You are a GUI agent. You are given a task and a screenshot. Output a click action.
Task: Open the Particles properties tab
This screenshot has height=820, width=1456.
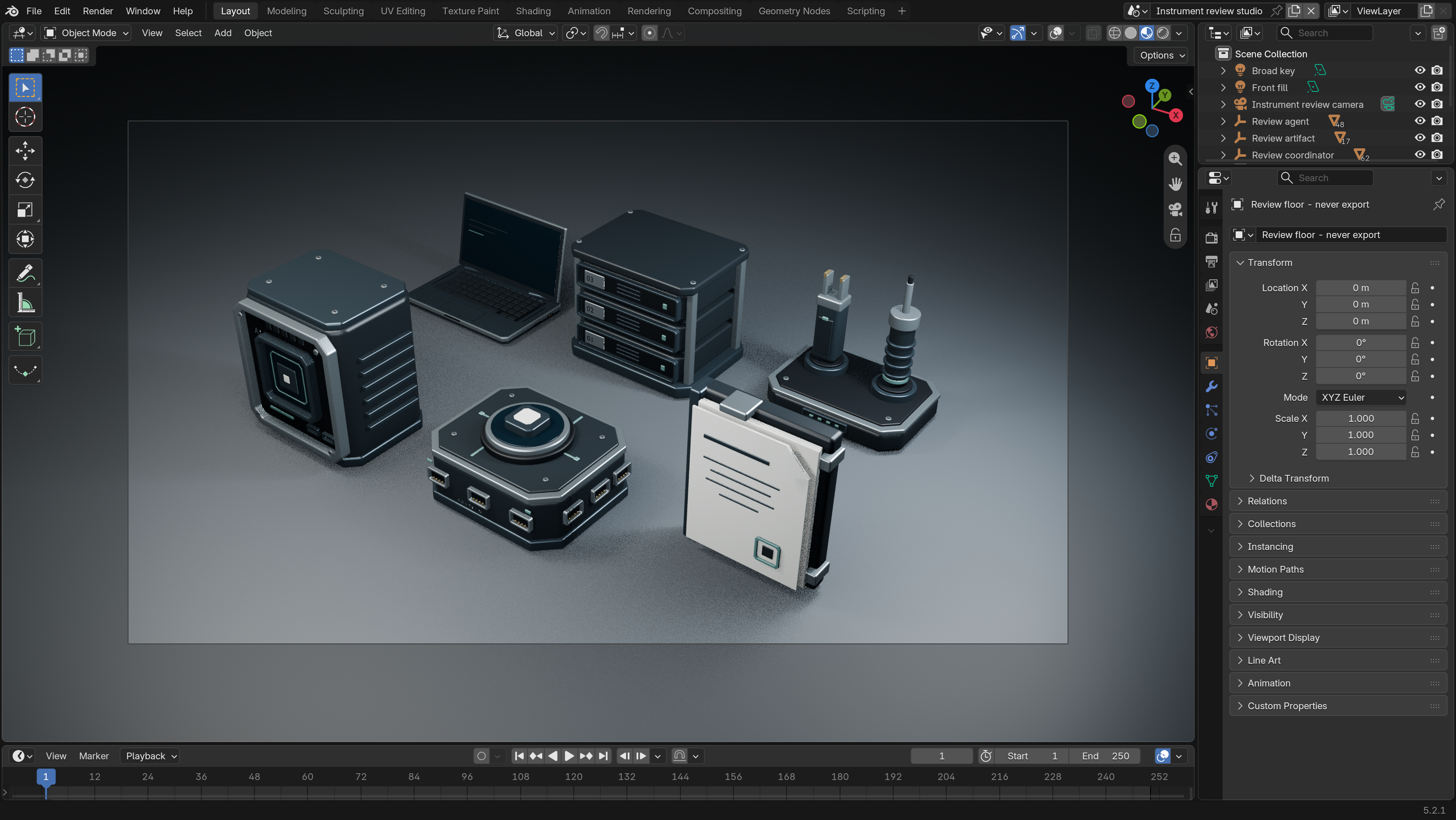click(1211, 410)
